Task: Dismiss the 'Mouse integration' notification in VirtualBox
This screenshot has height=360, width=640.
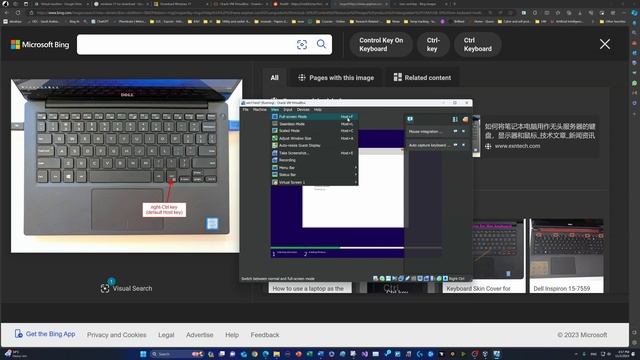Action: pos(464,131)
